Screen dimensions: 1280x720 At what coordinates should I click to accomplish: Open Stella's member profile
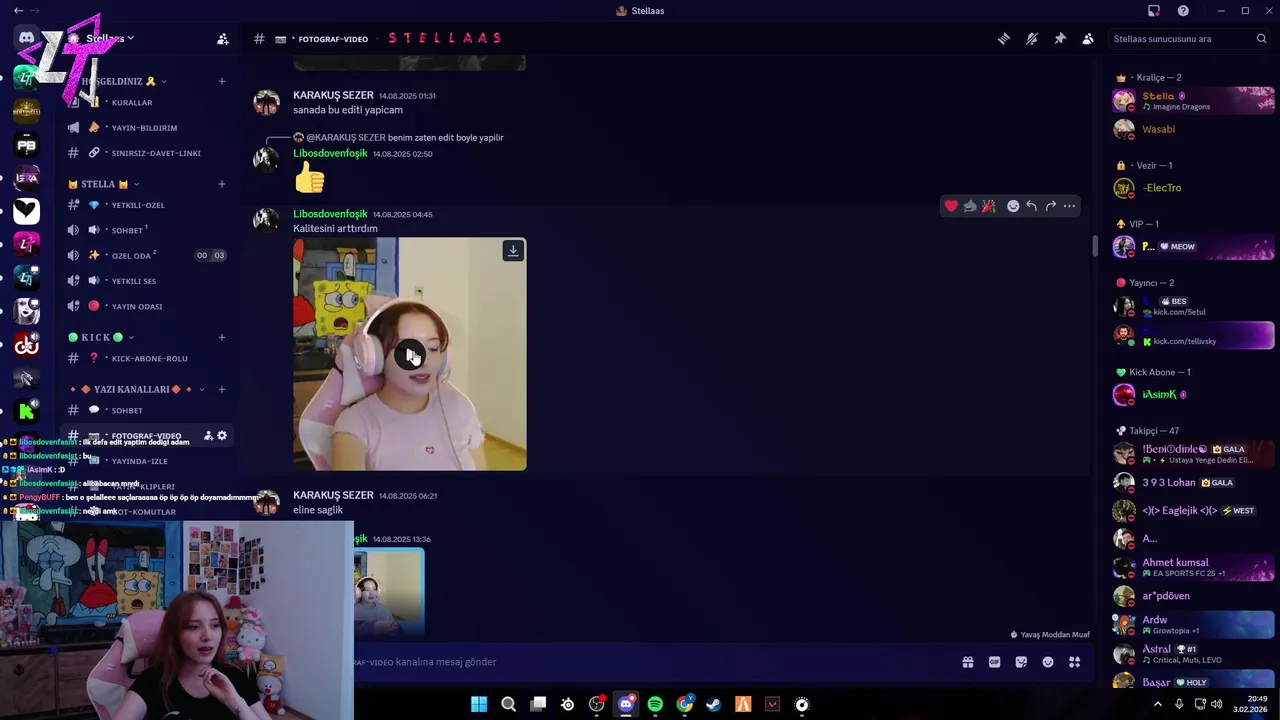click(x=1193, y=100)
